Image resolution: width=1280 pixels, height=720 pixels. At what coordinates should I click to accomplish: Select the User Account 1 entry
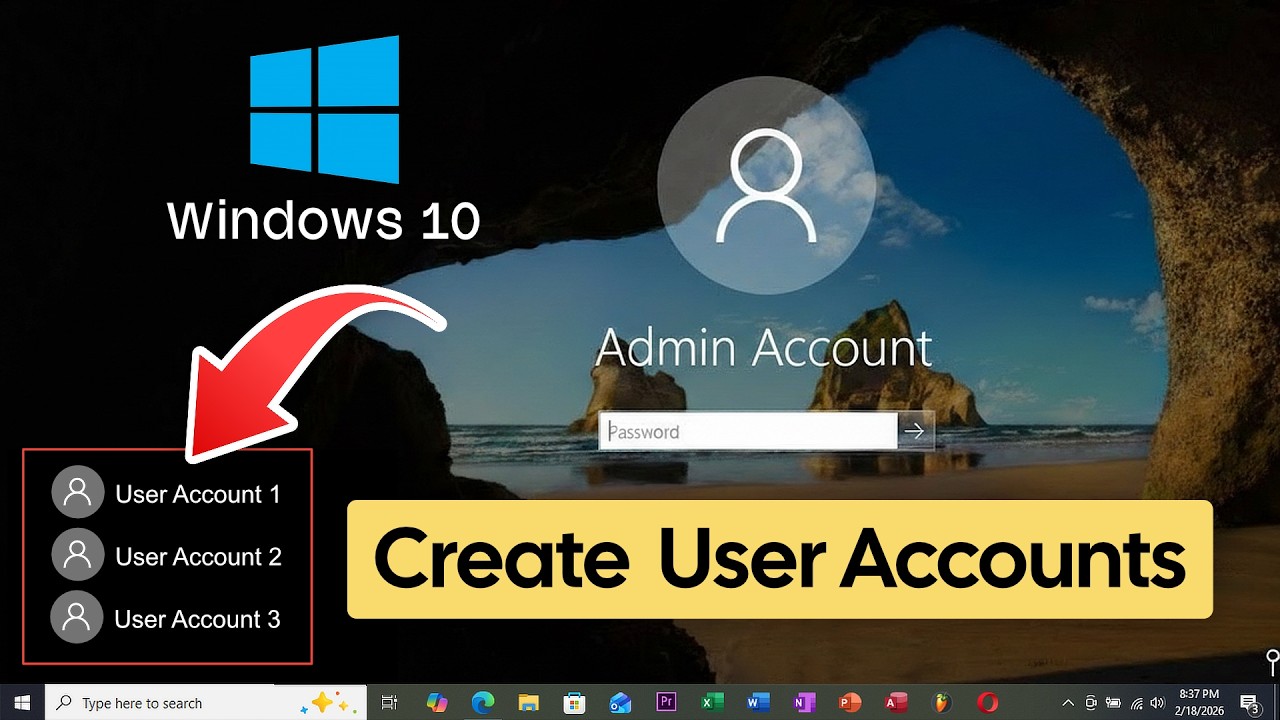pyautogui.click(x=166, y=493)
